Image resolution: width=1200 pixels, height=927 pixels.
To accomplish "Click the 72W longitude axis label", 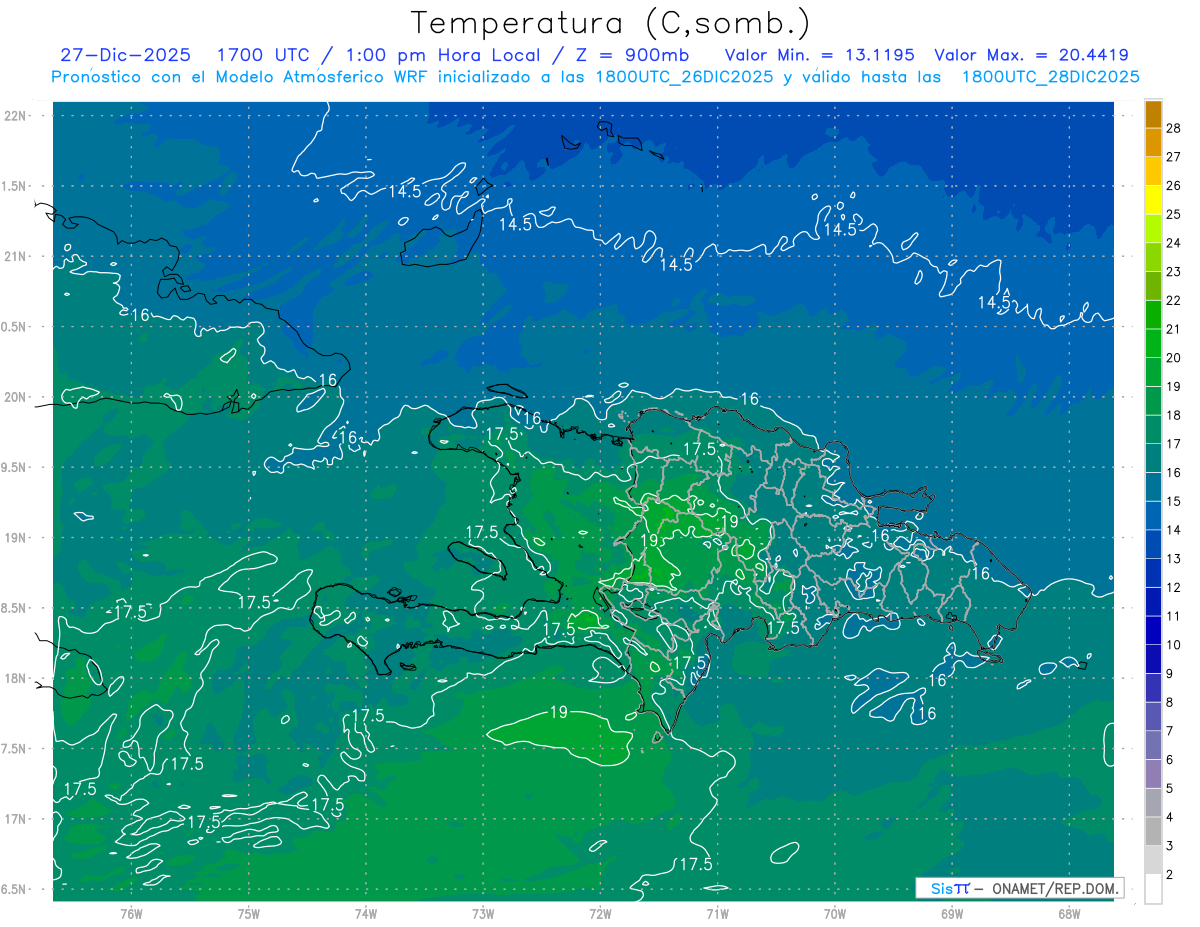I will tap(600, 914).
